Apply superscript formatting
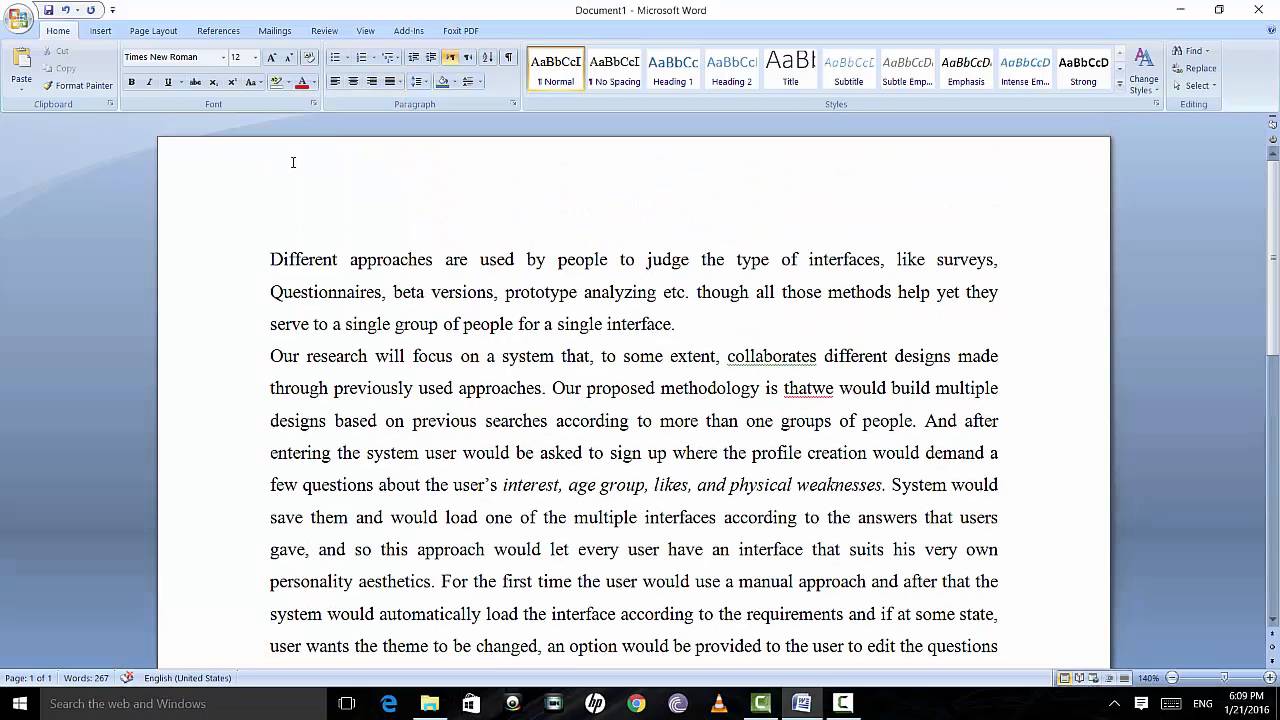Viewport: 1280px width, 720px height. 232,82
